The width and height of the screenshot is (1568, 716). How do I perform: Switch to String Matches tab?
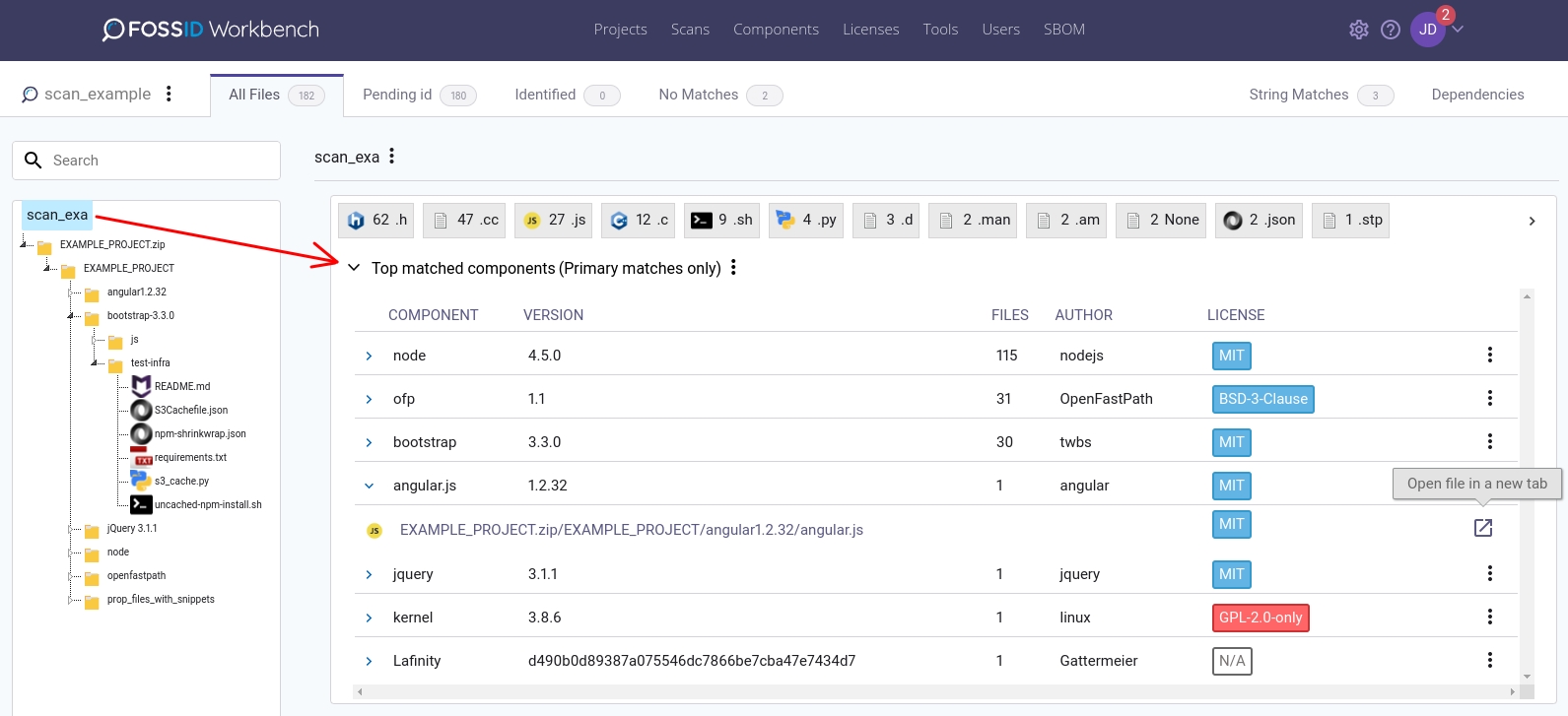click(1321, 95)
